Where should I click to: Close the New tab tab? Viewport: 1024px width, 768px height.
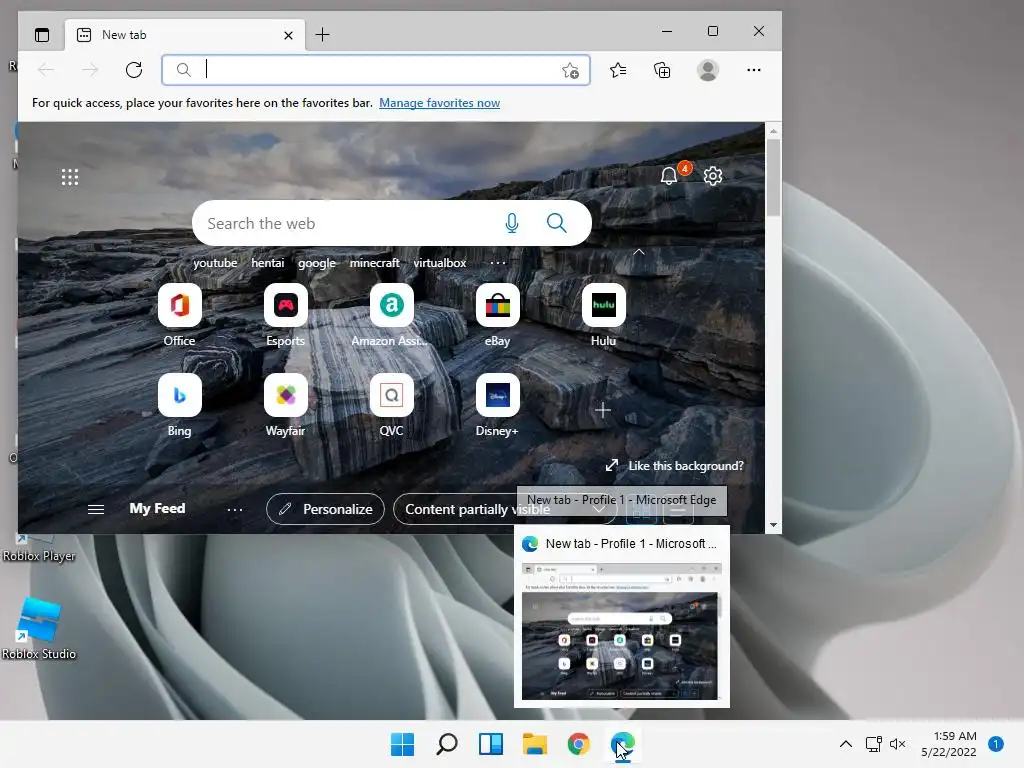point(288,35)
